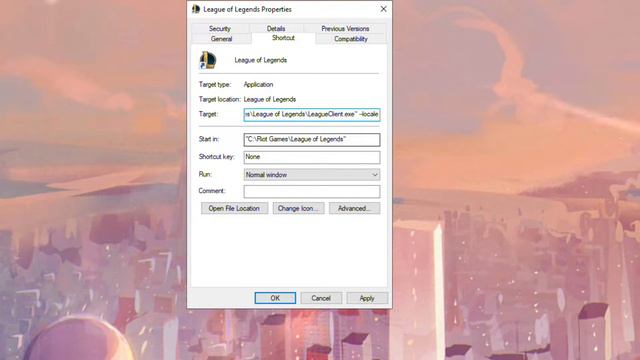The width and height of the screenshot is (640, 360).
Task: Click the Change Icon button
Action: (x=298, y=208)
